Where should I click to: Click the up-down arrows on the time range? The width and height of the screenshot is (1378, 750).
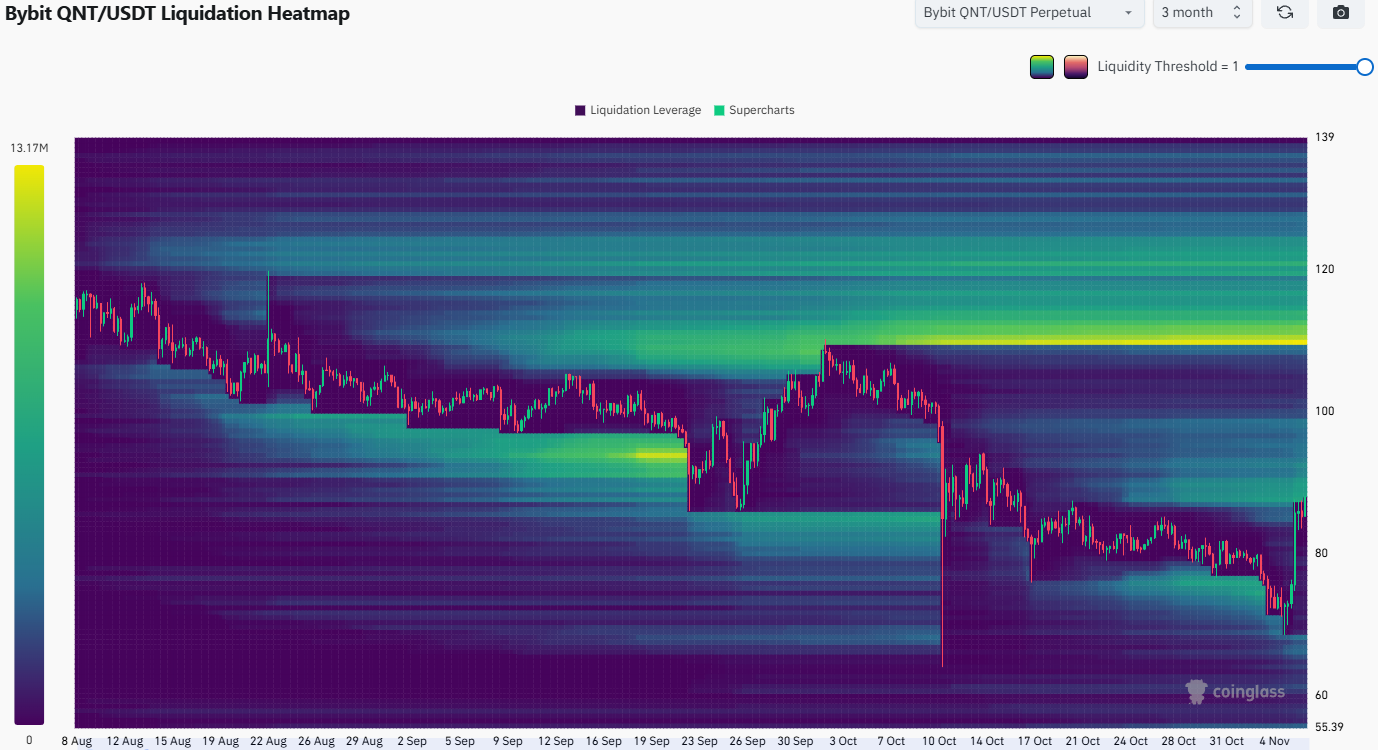(1236, 13)
